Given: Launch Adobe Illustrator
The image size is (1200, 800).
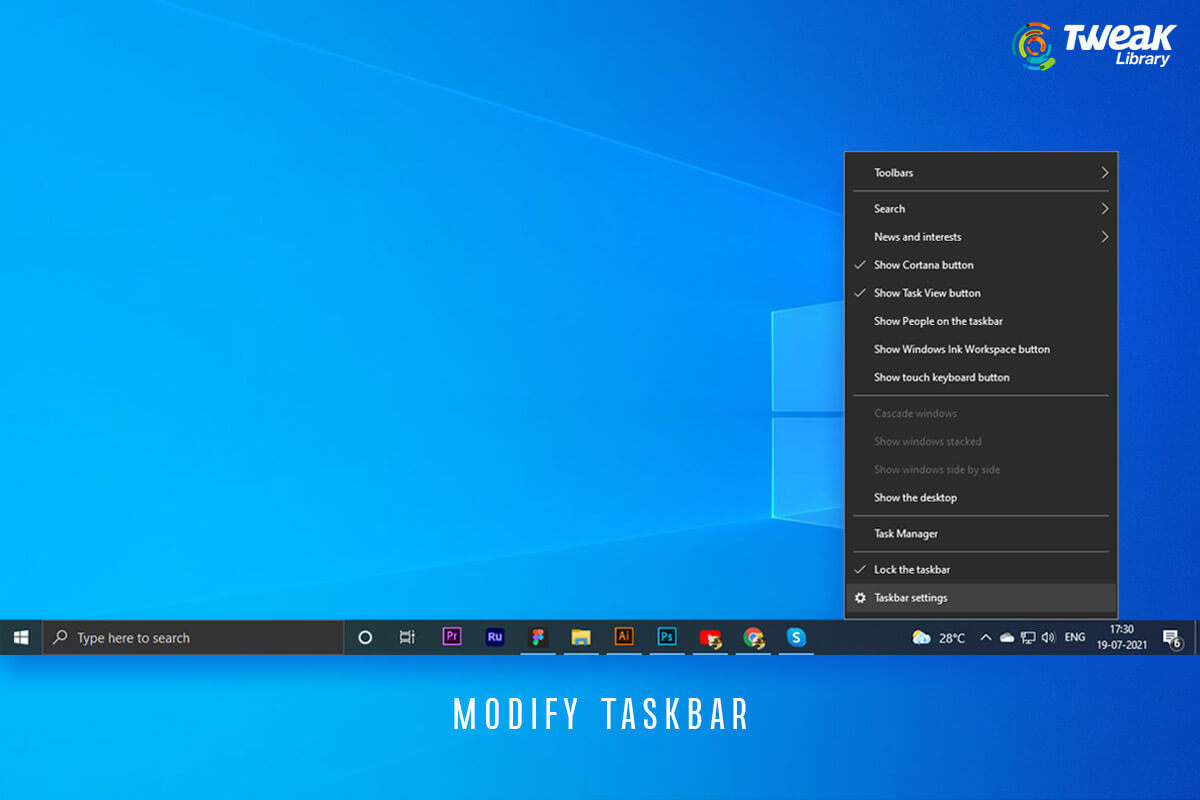Looking at the screenshot, I should click(623, 637).
